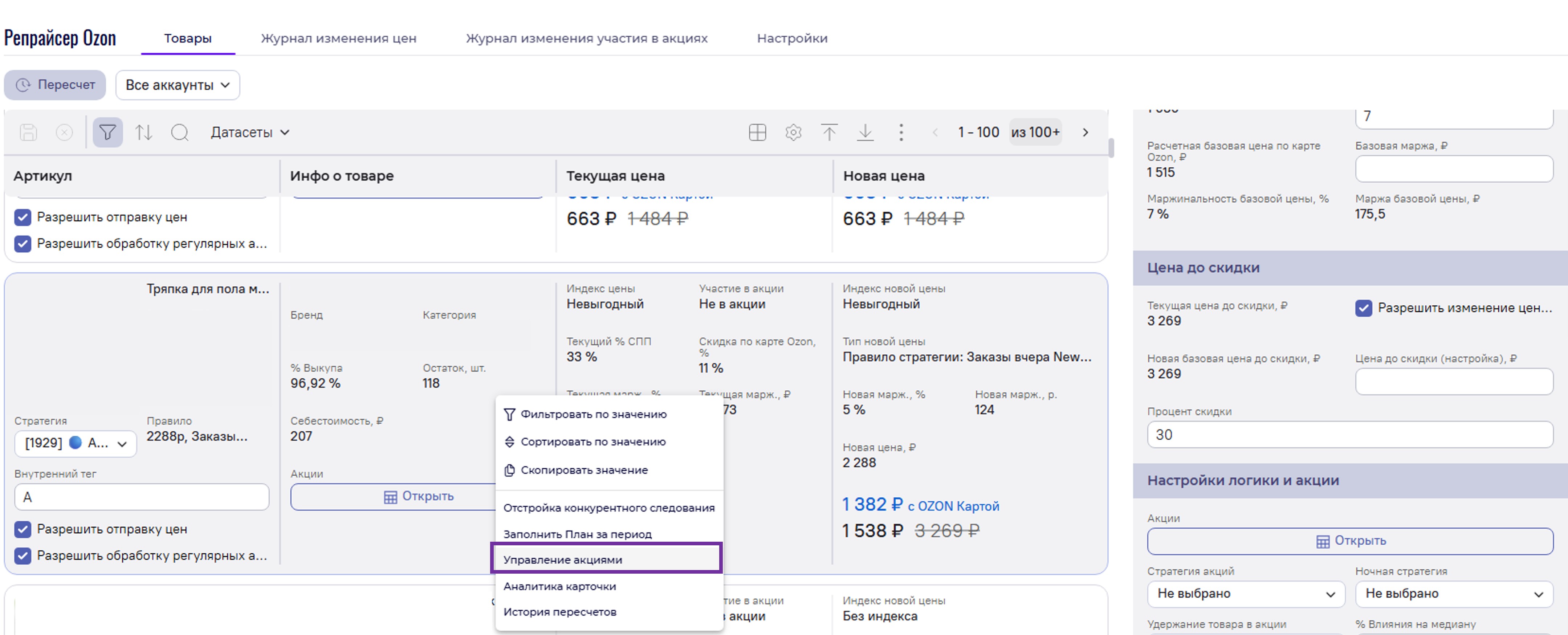The image size is (1568, 635).
Task: Open table settings gear icon
Action: (x=793, y=132)
